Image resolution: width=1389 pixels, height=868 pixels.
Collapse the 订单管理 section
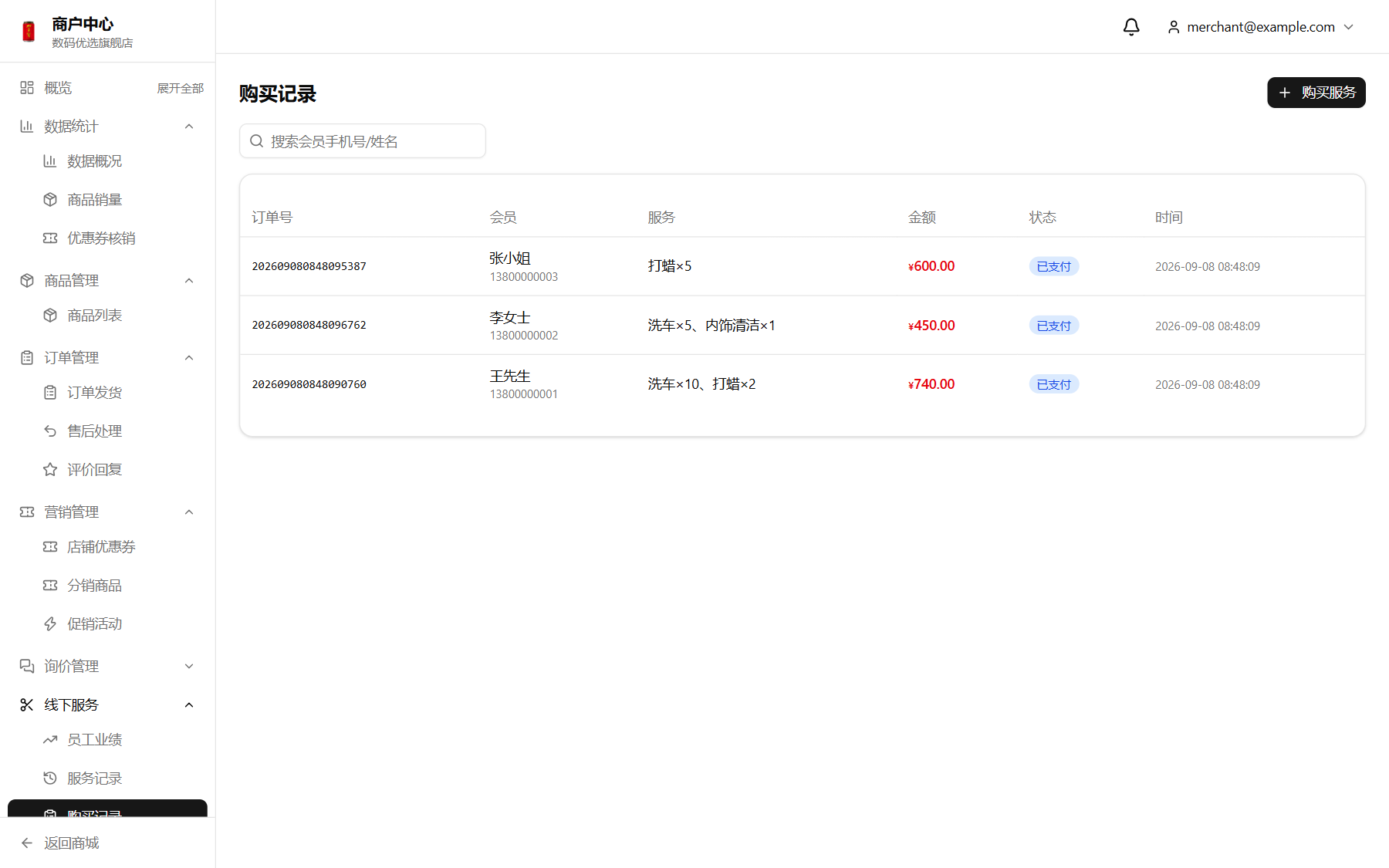coord(189,358)
